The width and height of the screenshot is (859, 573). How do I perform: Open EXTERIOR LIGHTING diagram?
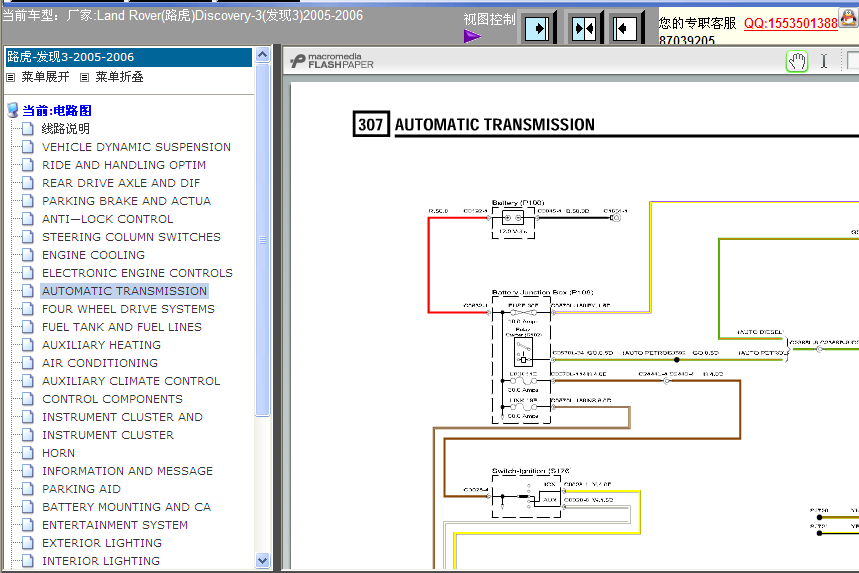pyautogui.click(x=102, y=543)
